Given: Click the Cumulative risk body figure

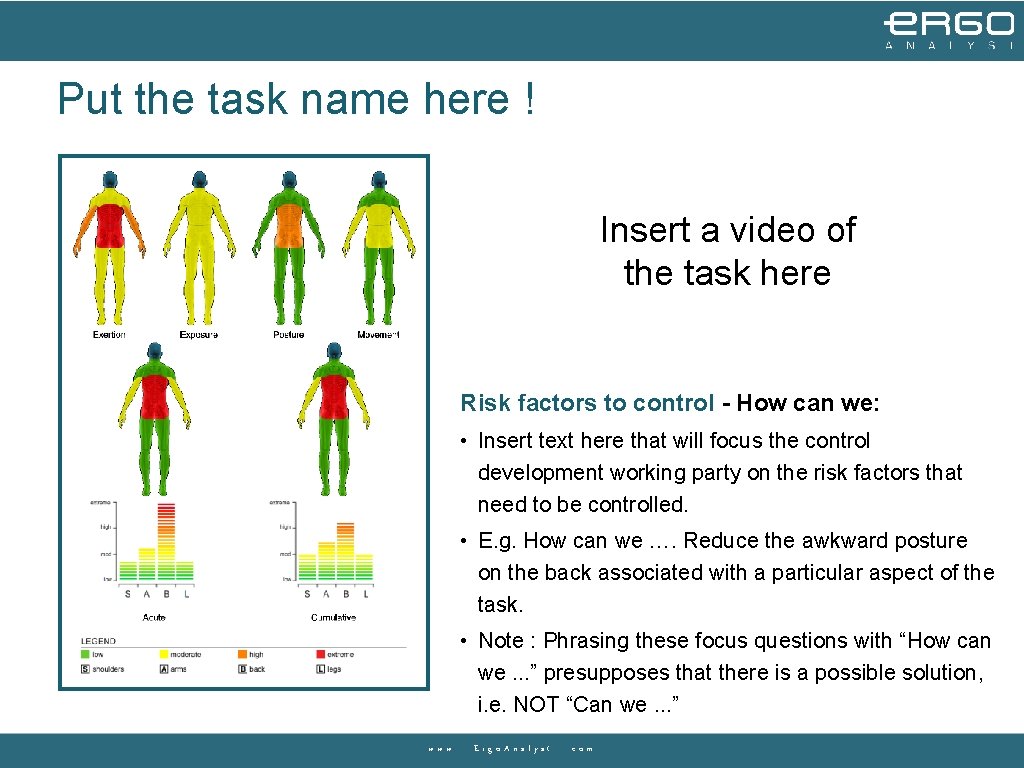Looking at the screenshot, I should pyautogui.click(x=334, y=419).
